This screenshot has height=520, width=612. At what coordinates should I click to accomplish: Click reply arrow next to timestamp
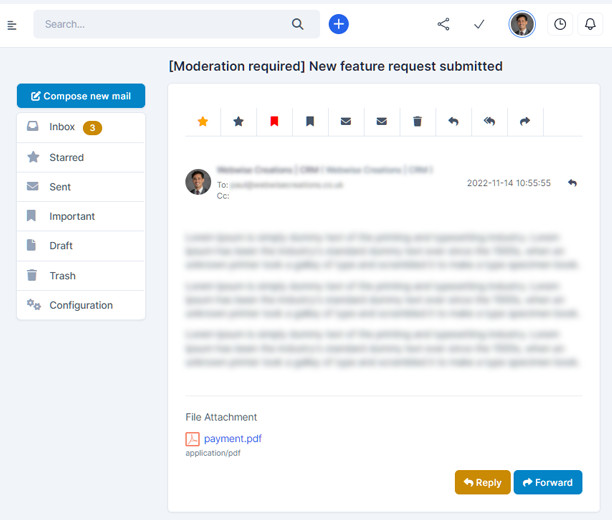[x=572, y=183]
